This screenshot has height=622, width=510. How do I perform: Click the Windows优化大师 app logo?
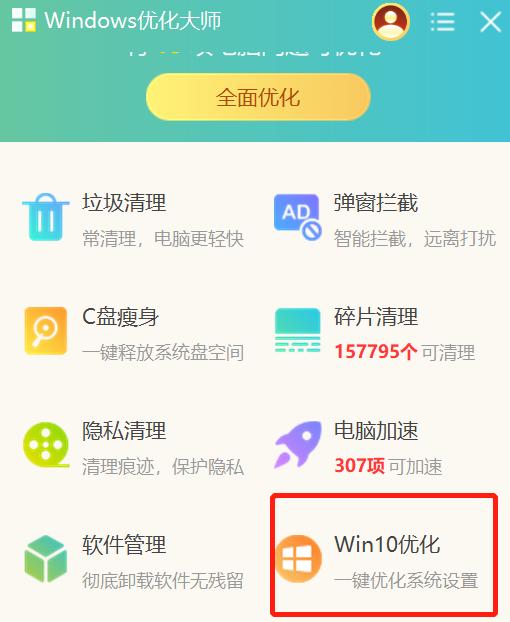24,20
